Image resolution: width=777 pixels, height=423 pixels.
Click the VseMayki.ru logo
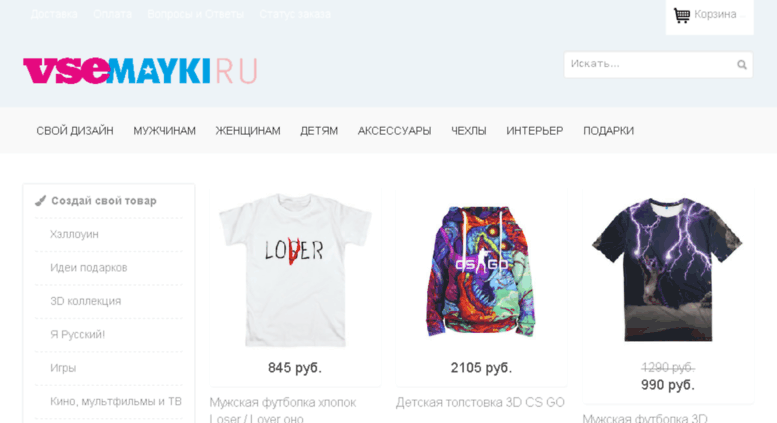click(x=140, y=71)
